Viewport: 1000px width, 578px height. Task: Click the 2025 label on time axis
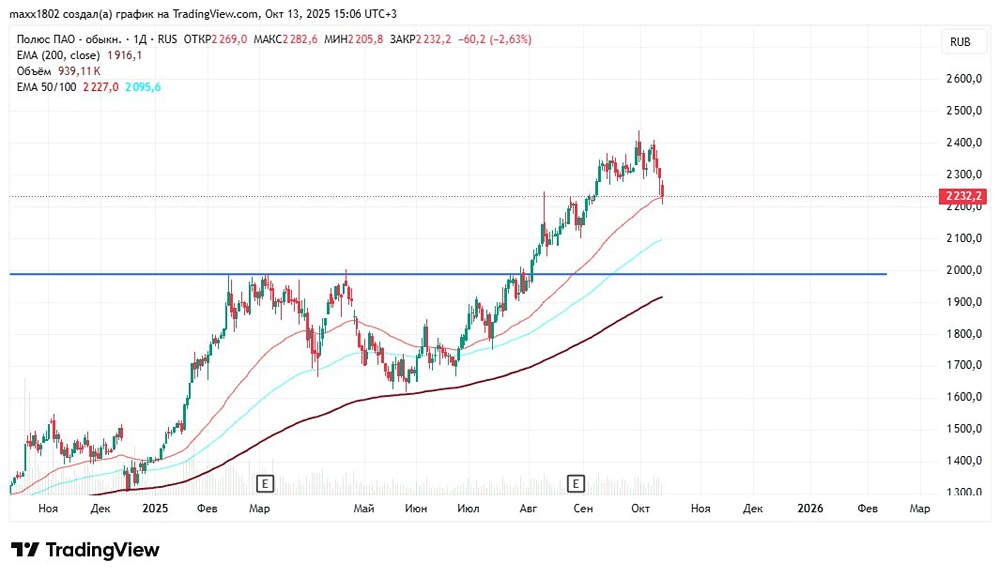(x=155, y=508)
